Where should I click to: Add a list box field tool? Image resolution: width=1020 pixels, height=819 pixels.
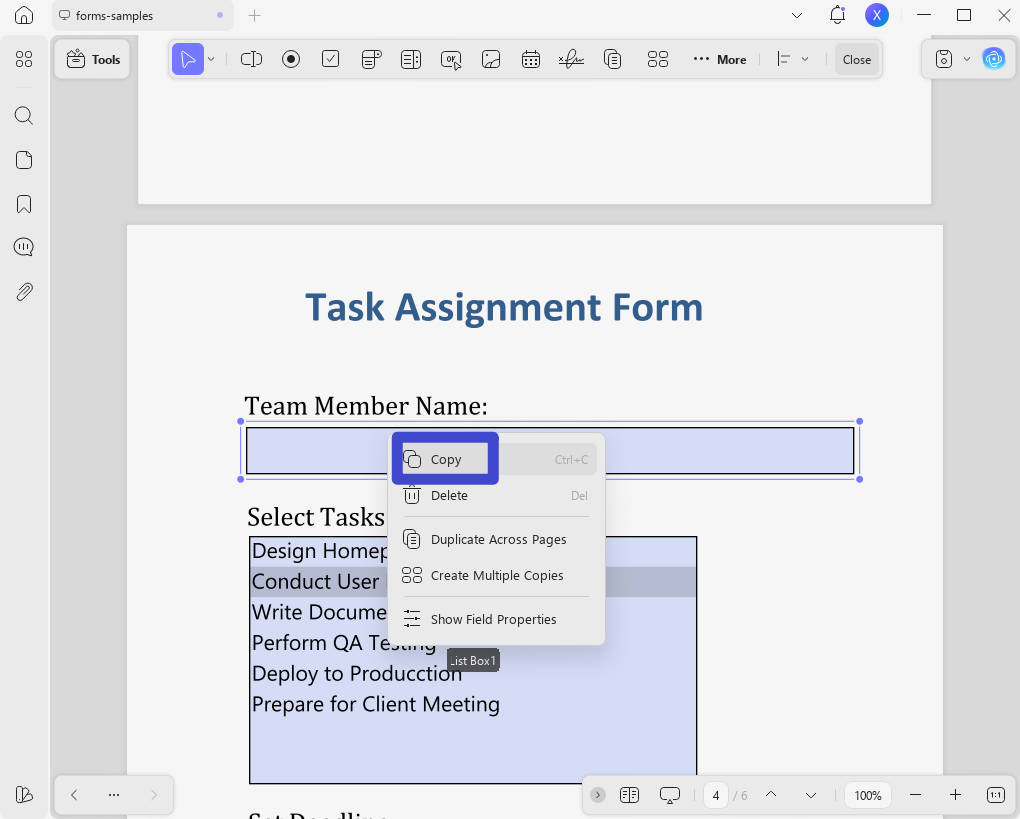[x=411, y=59]
